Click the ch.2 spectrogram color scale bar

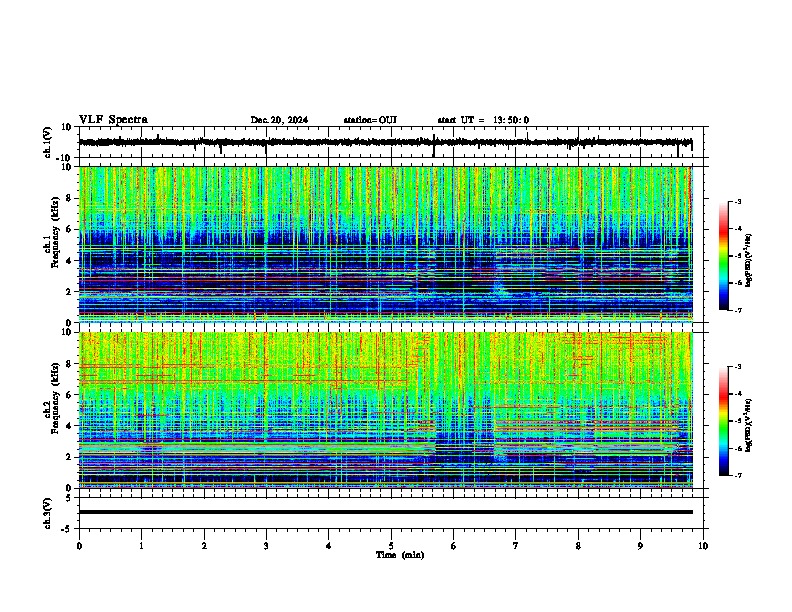[724, 421]
